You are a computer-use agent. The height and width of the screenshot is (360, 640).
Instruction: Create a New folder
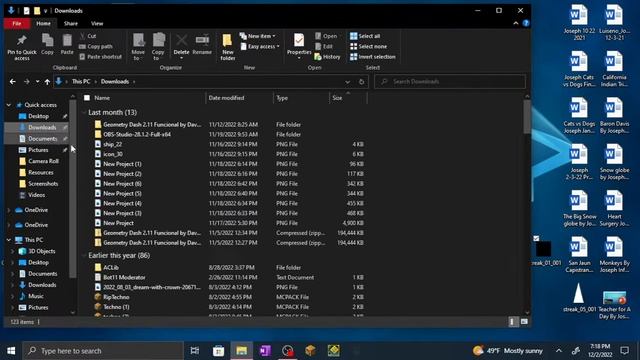[227, 47]
